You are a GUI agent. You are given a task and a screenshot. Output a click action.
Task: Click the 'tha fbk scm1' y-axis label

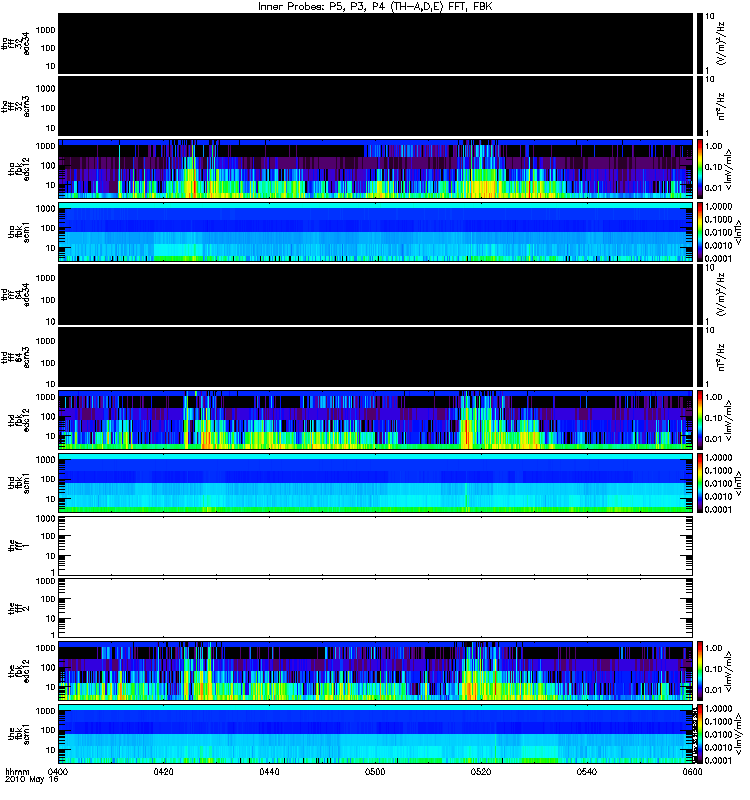coord(19,233)
